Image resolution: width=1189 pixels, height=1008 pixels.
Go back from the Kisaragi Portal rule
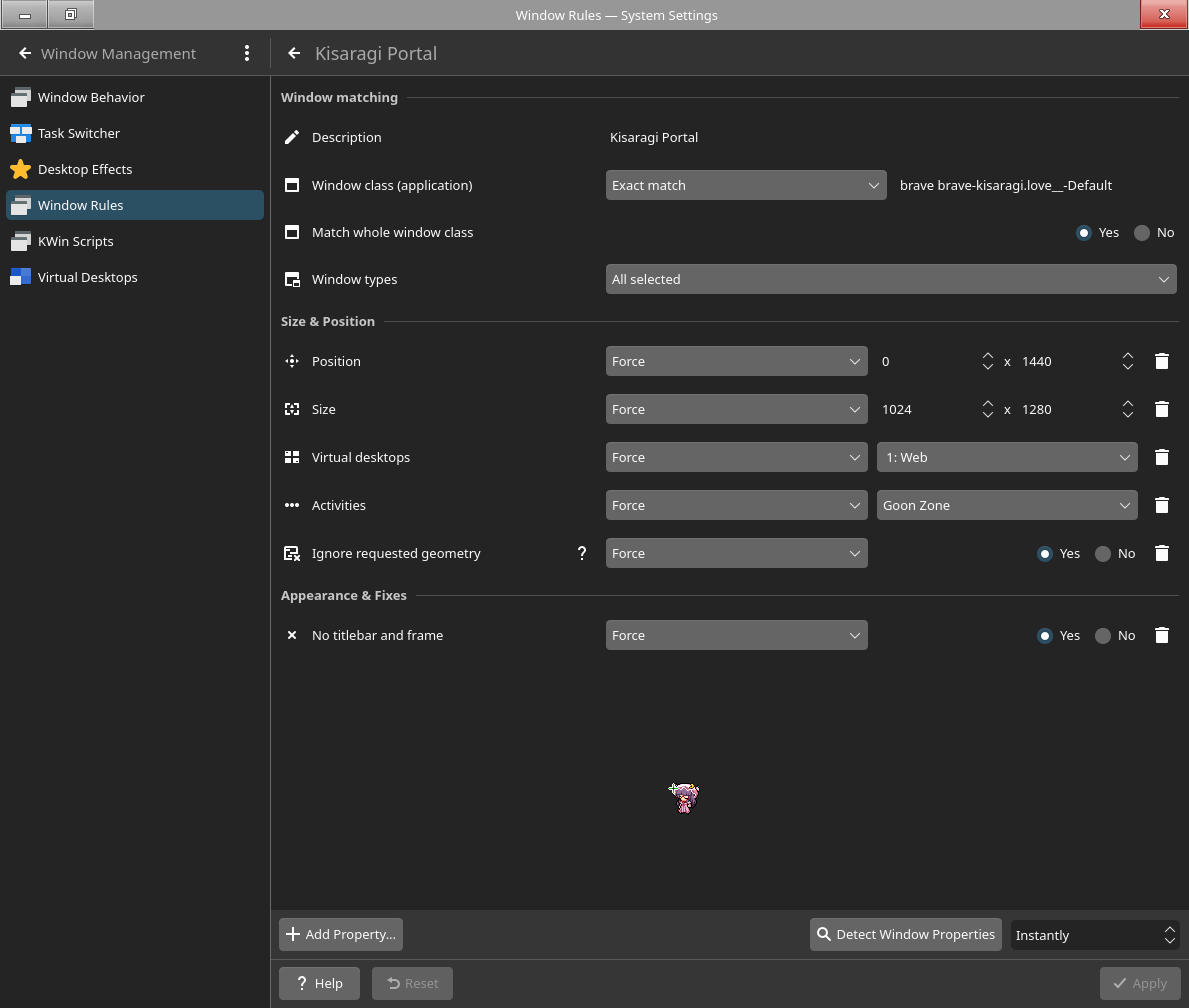tap(294, 53)
